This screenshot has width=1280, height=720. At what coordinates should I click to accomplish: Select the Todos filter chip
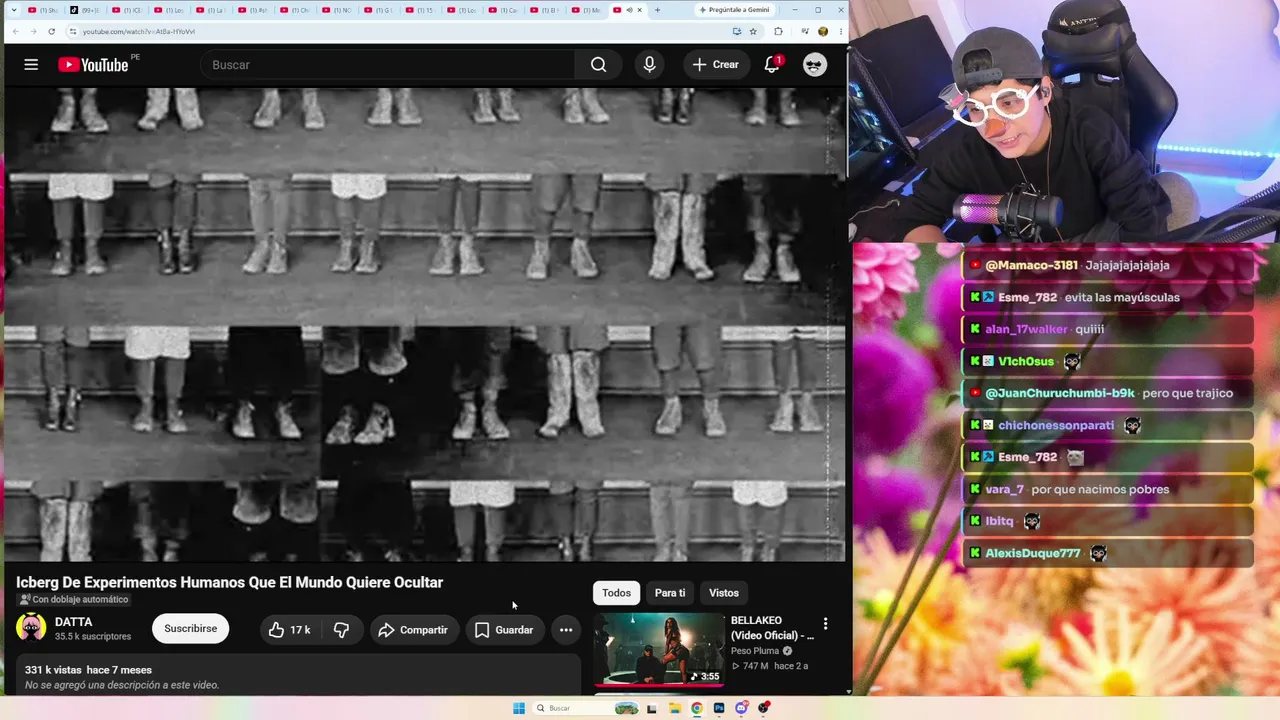coord(616,593)
